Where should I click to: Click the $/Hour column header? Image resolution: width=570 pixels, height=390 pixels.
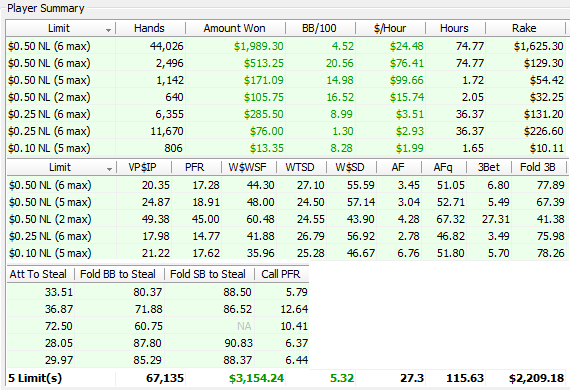(390, 28)
